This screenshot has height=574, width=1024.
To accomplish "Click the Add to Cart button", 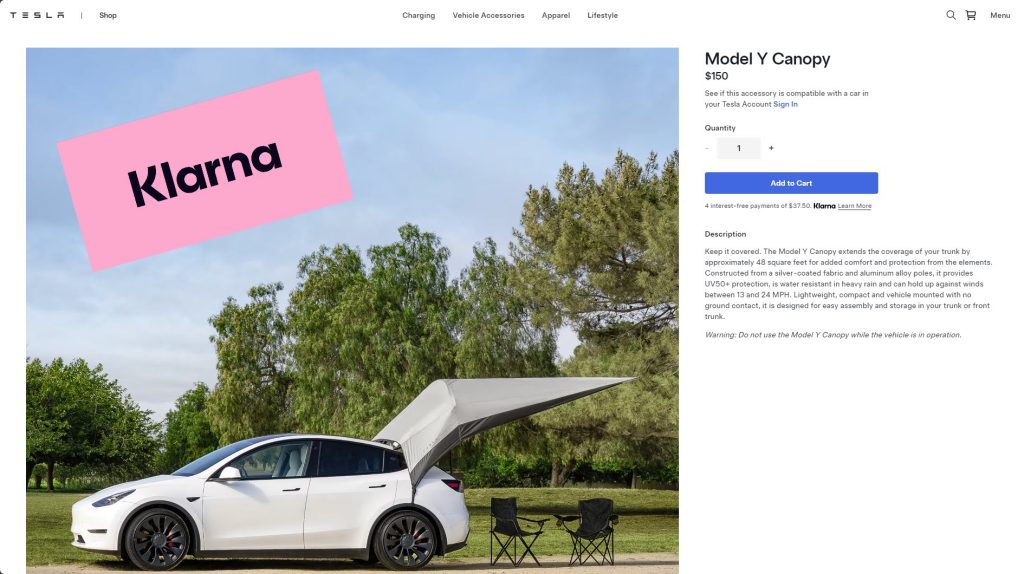I will coord(791,183).
